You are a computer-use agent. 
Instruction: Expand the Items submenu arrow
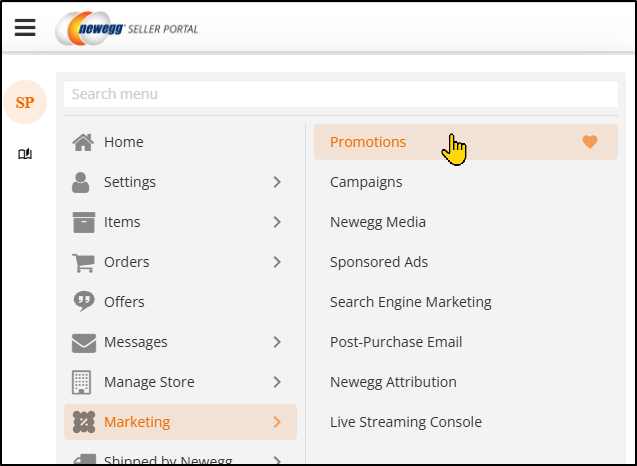[277, 222]
